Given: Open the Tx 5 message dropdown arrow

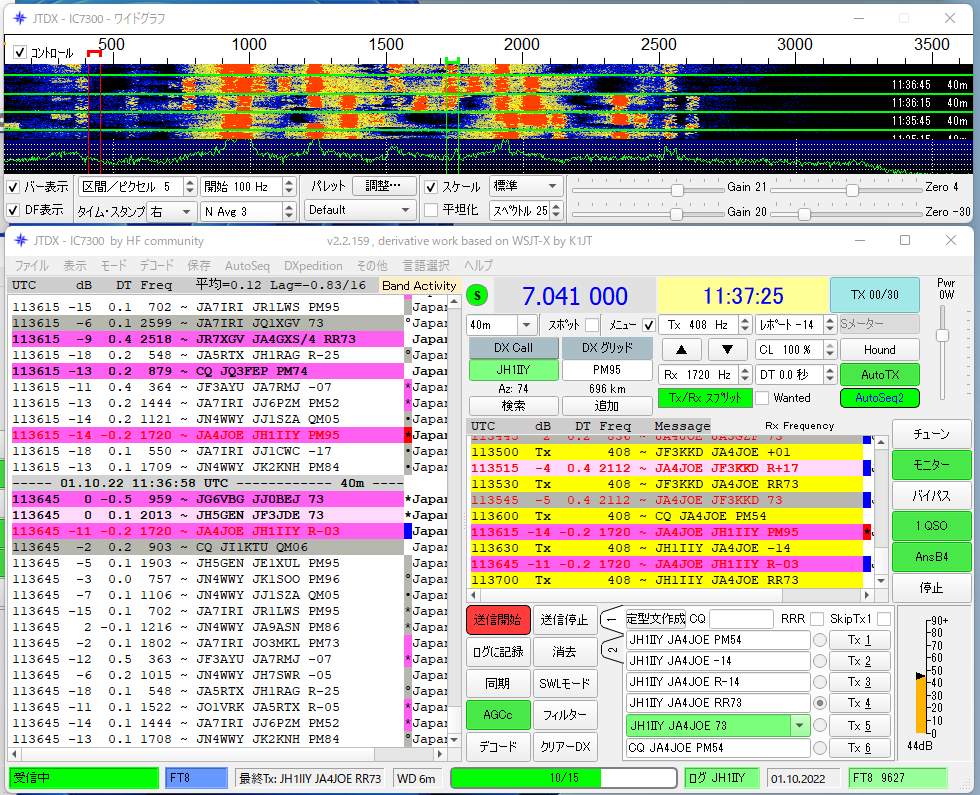Looking at the screenshot, I should [798, 726].
